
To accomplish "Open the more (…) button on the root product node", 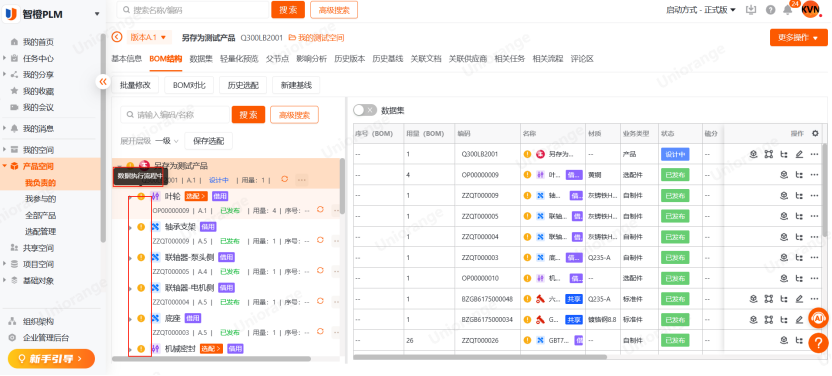I will [x=301, y=180].
